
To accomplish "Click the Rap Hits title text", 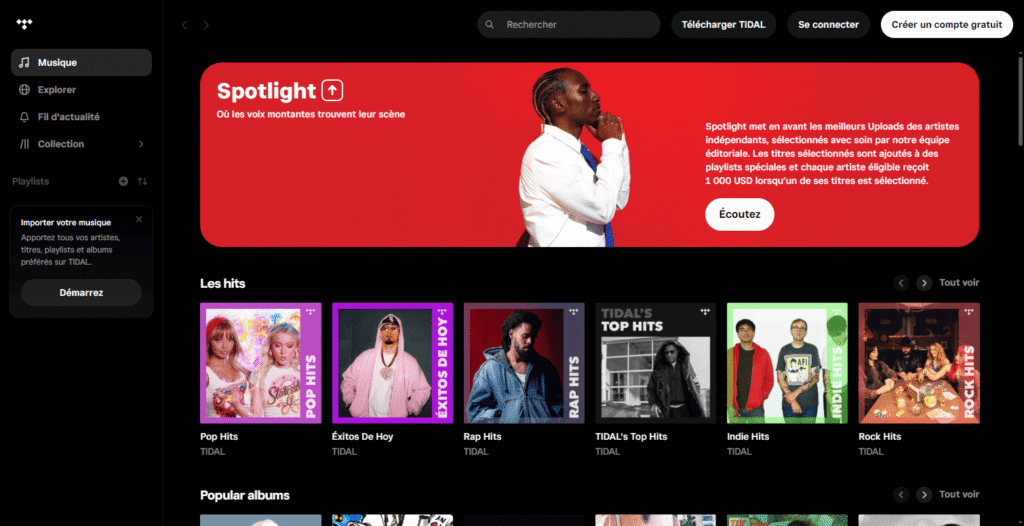I will click(482, 436).
